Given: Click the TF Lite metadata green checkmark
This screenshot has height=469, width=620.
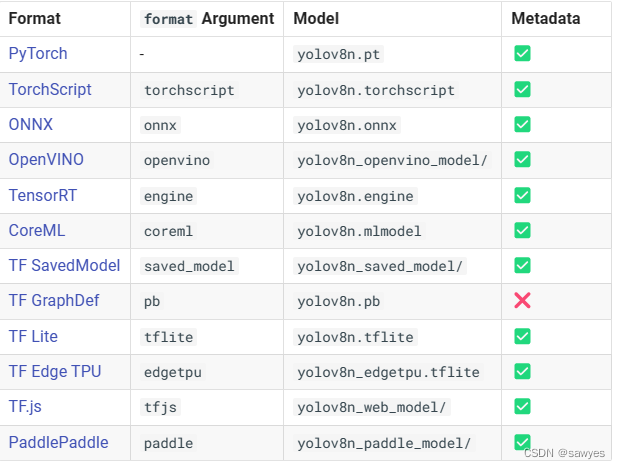Looking at the screenshot, I should (522, 336).
